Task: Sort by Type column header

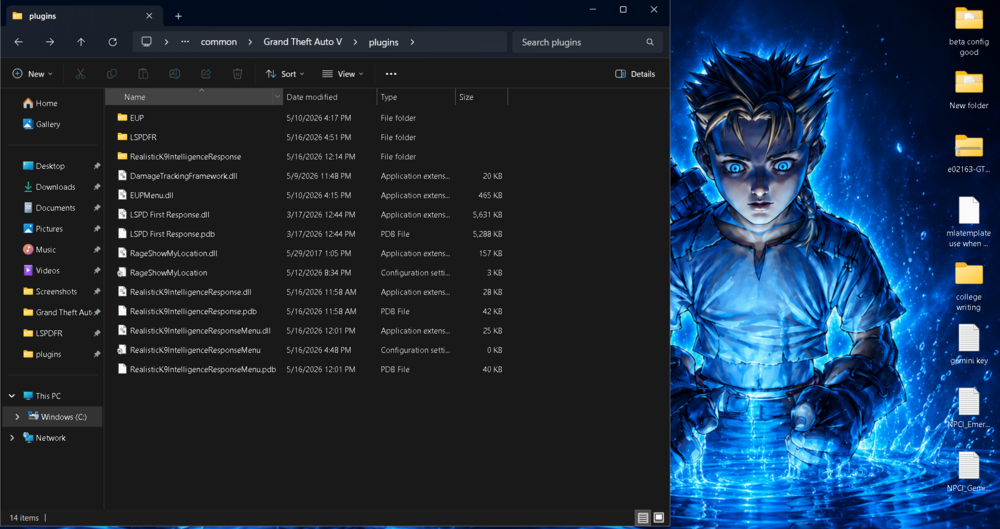Action: [416, 97]
